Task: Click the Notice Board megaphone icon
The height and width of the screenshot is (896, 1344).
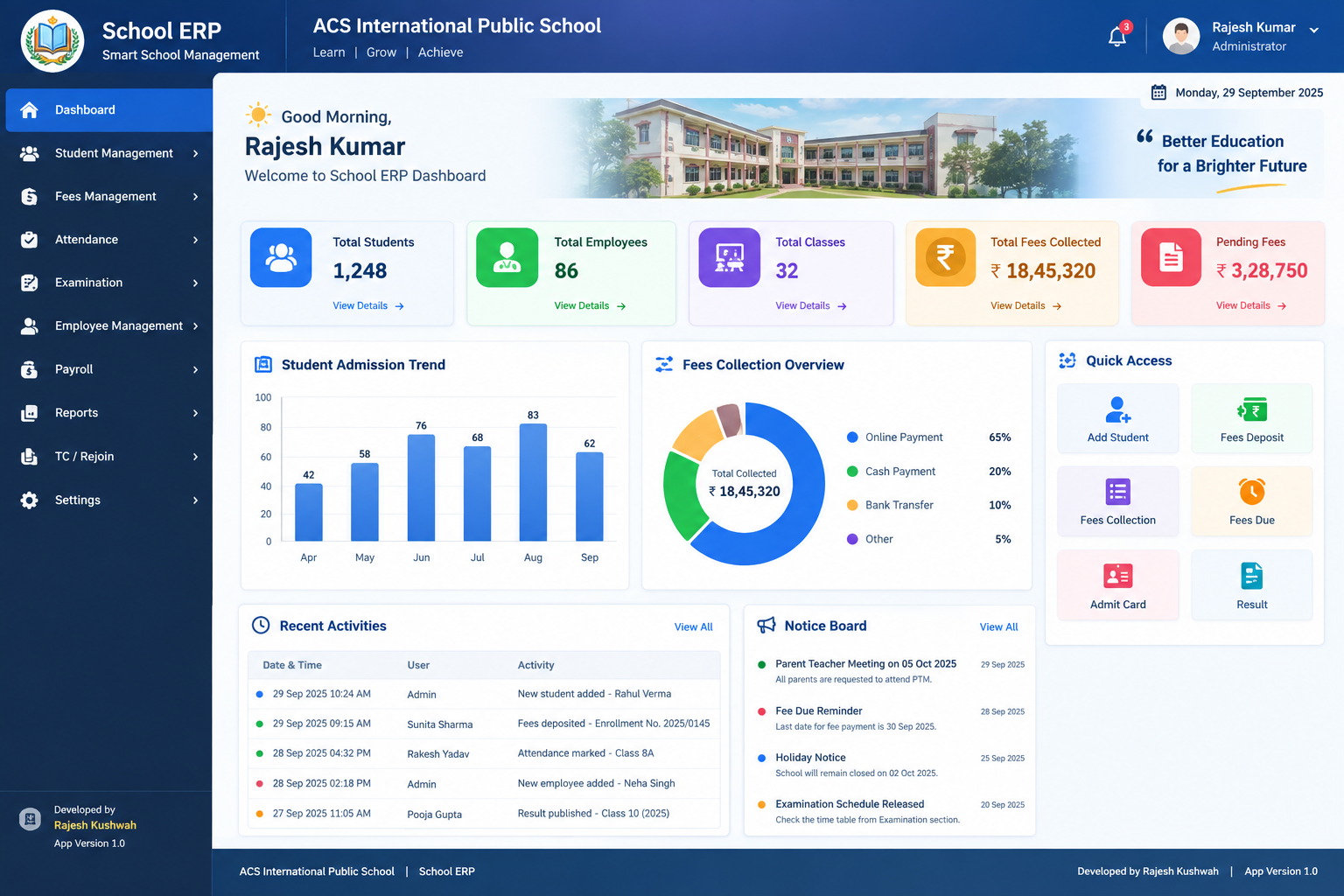Action: click(766, 625)
